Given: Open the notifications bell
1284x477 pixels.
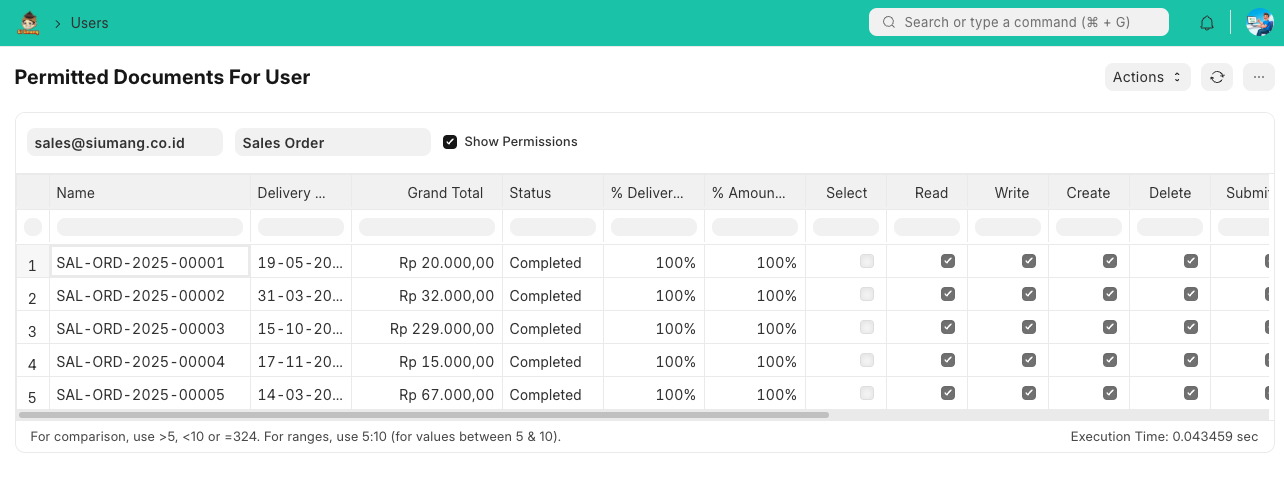Looking at the screenshot, I should pyautogui.click(x=1207, y=23).
